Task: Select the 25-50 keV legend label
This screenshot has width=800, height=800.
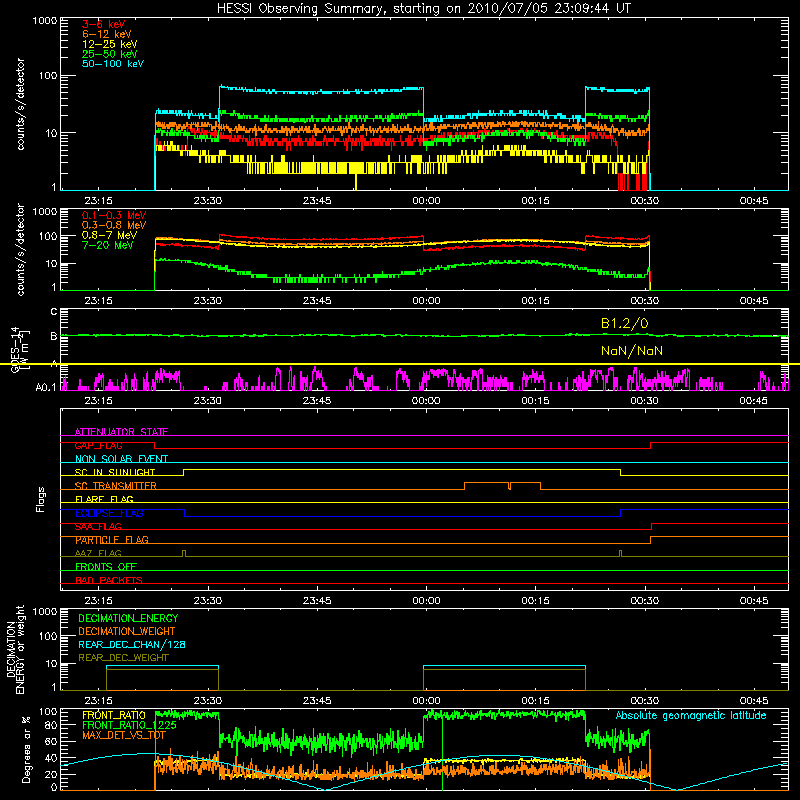Action: [110, 54]
